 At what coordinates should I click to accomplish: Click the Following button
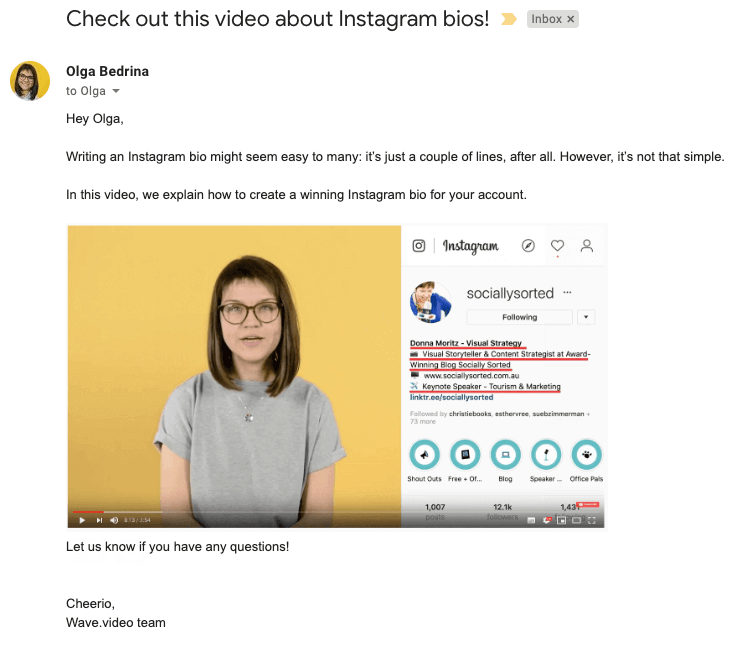(x=519, y=317)
